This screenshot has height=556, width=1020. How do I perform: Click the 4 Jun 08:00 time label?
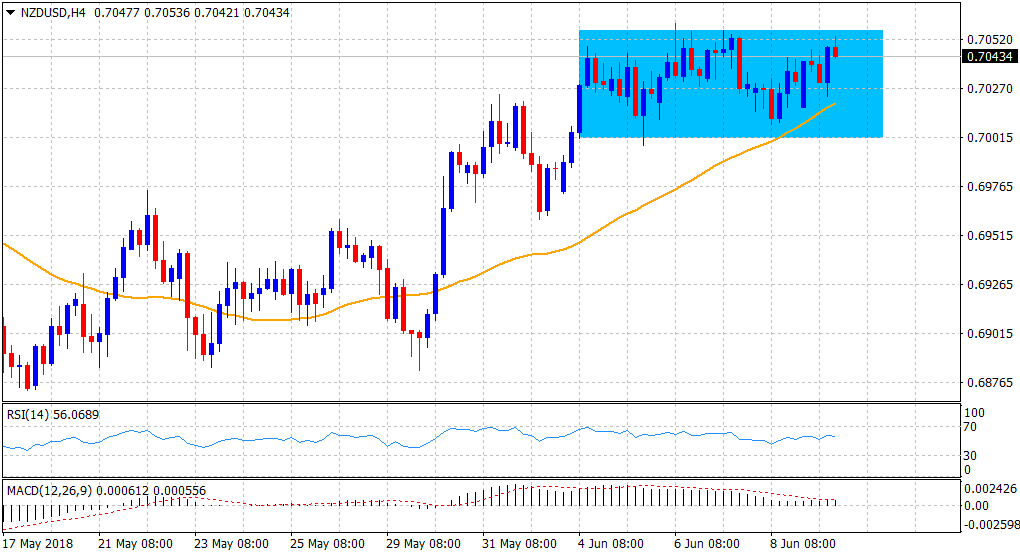tap(611, 544)
